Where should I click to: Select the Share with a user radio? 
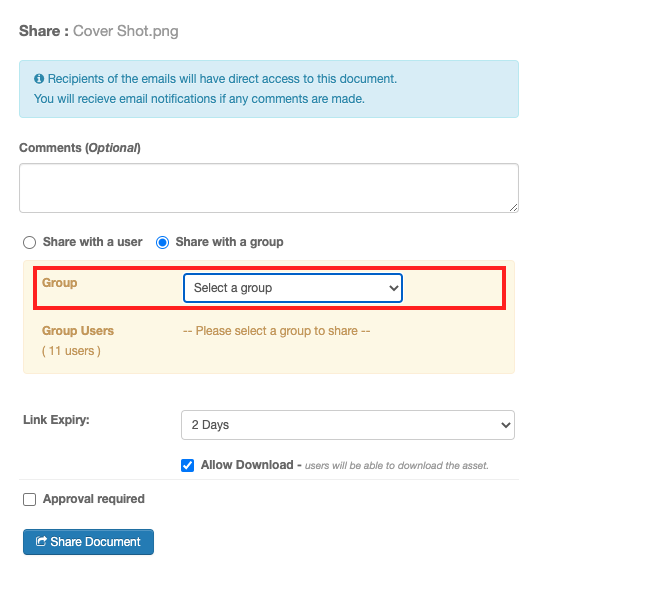29,242
